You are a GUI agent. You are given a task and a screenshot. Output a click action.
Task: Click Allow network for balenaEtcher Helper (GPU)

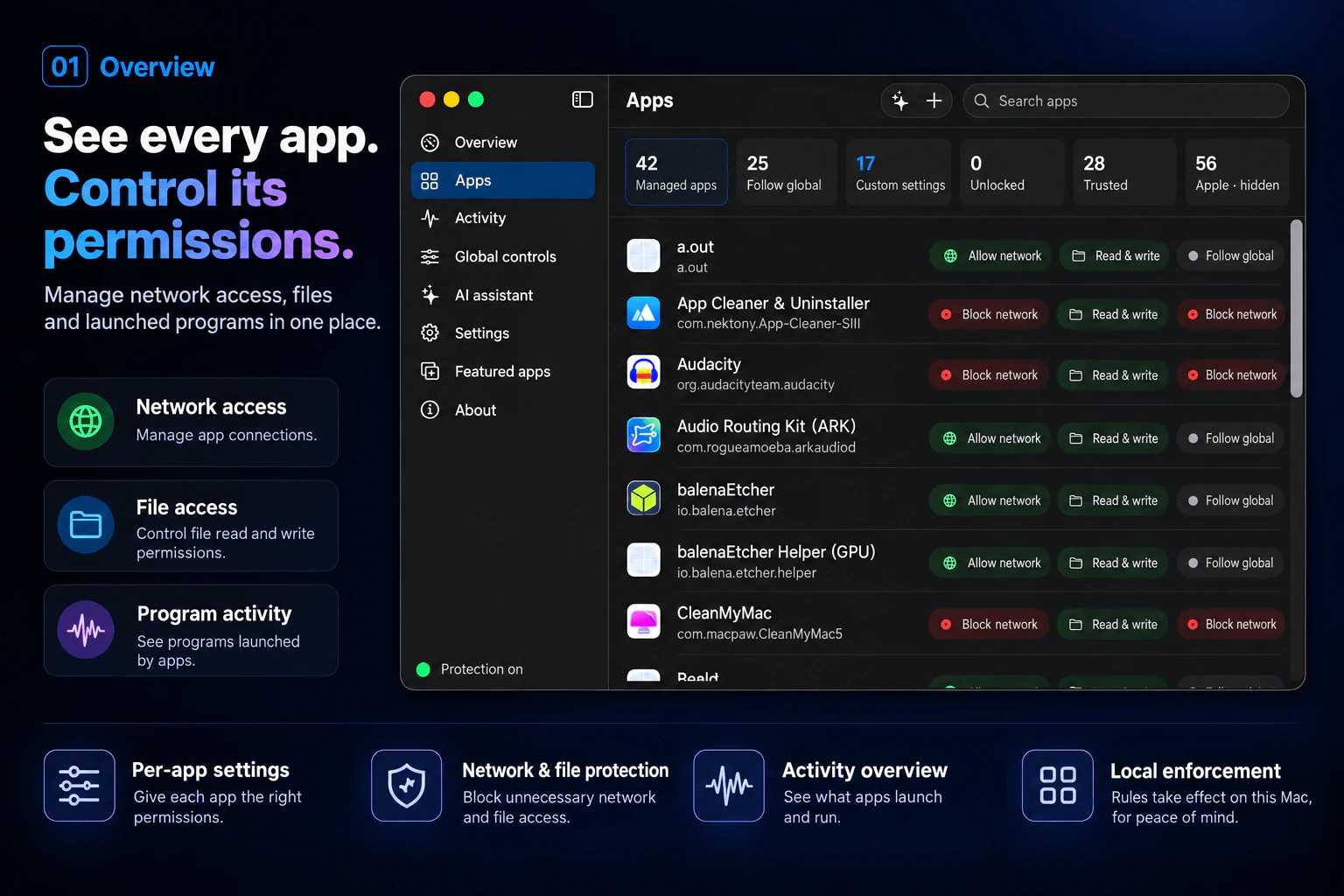(991, 563)
